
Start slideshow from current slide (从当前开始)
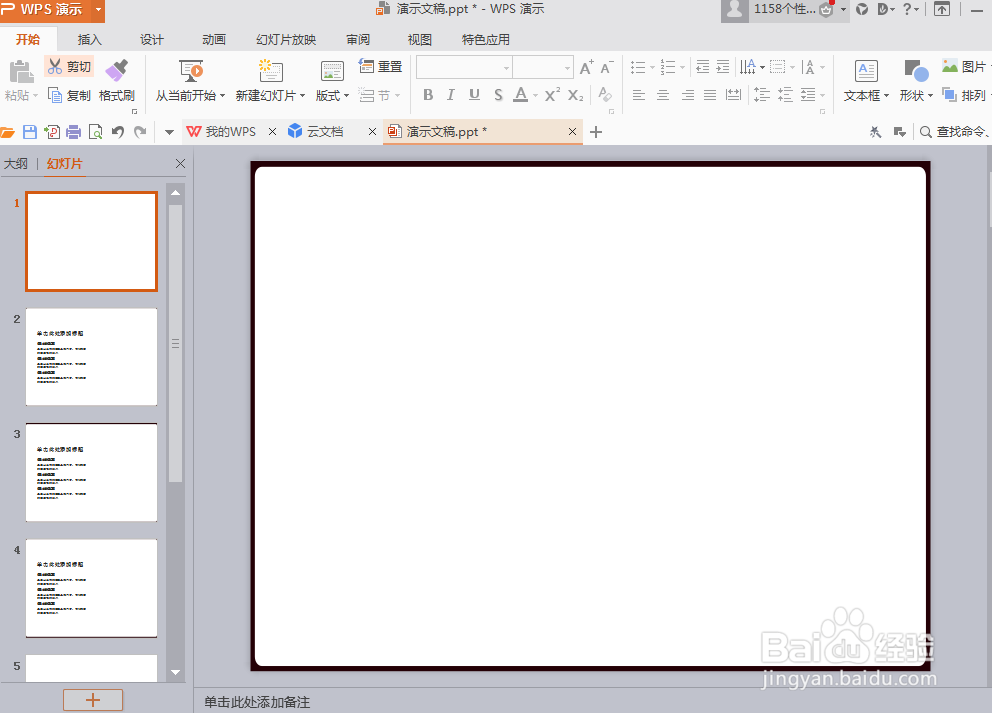(190, 81)
